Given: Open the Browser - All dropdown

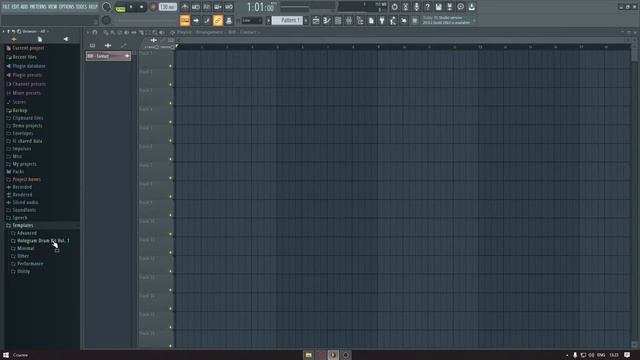Looking at the screenshot, I should click(35, 31).
